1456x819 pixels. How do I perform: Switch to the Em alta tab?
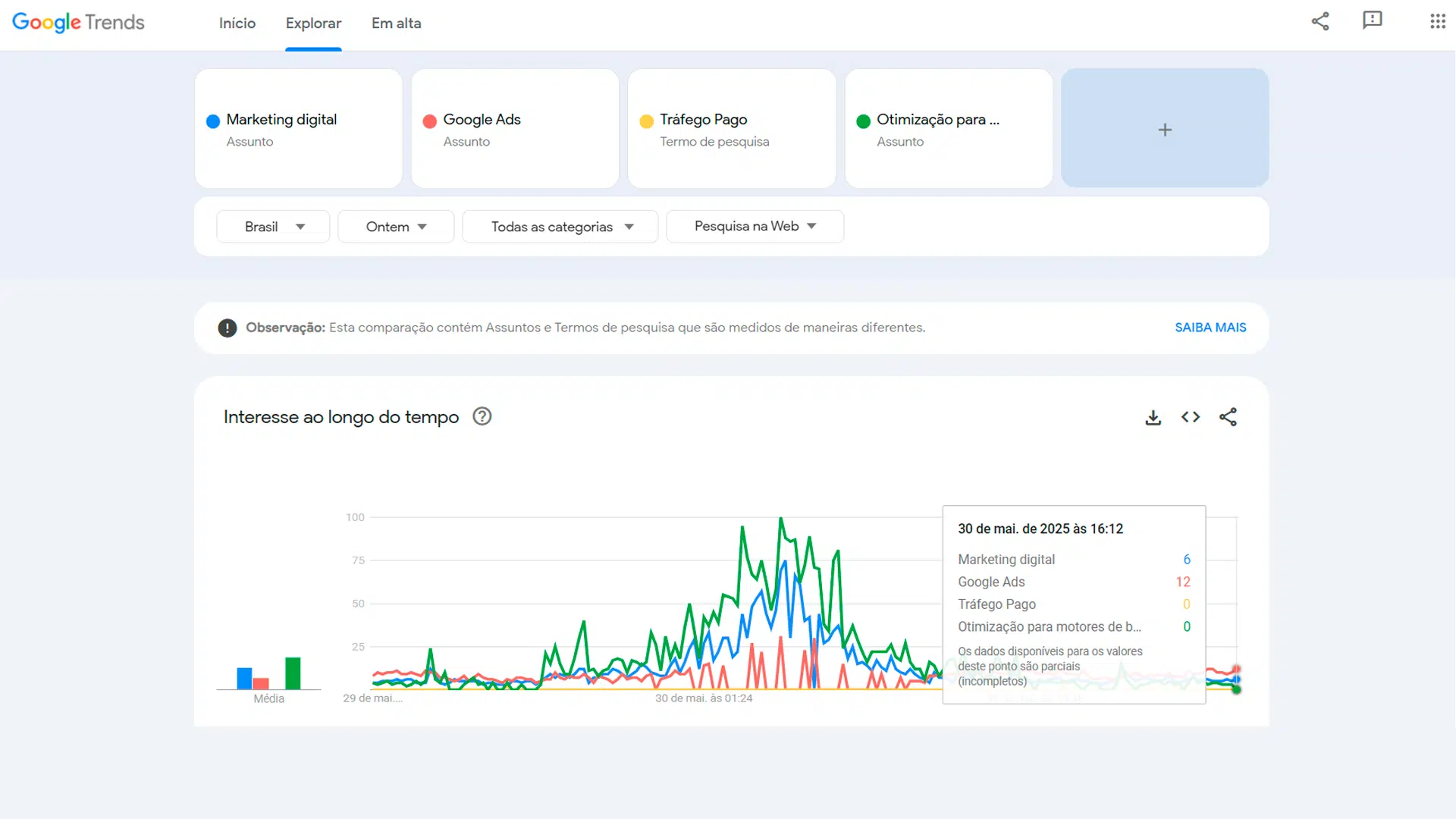point(396,24)
